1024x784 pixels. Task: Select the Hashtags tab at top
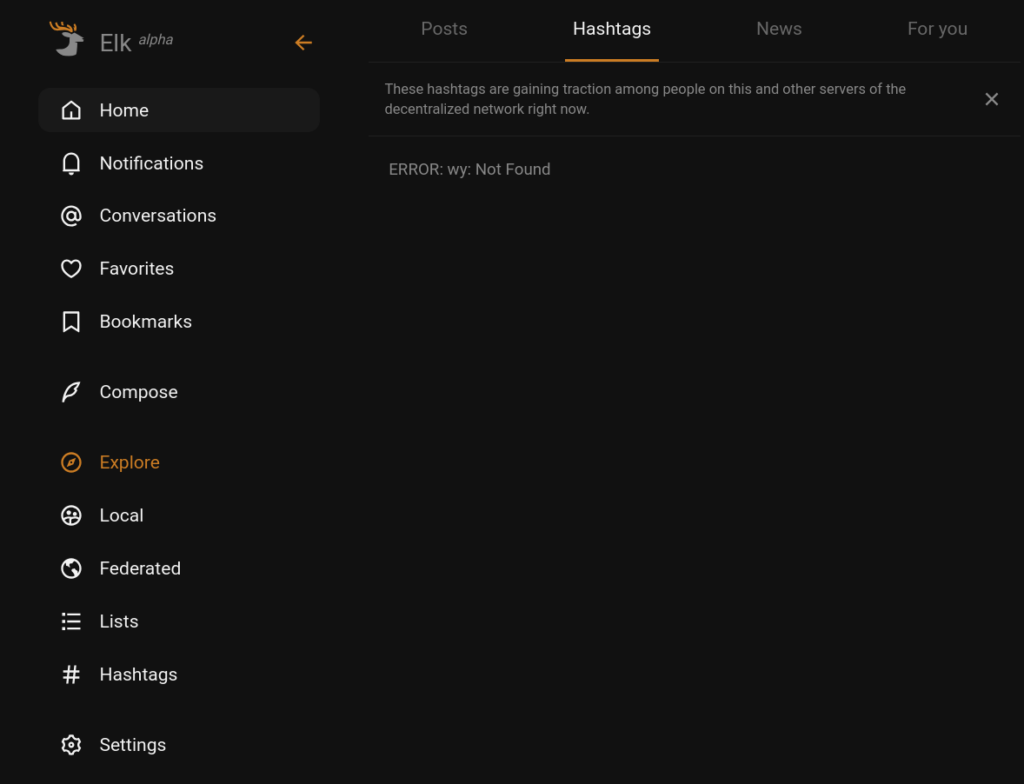tap(611, 29)
